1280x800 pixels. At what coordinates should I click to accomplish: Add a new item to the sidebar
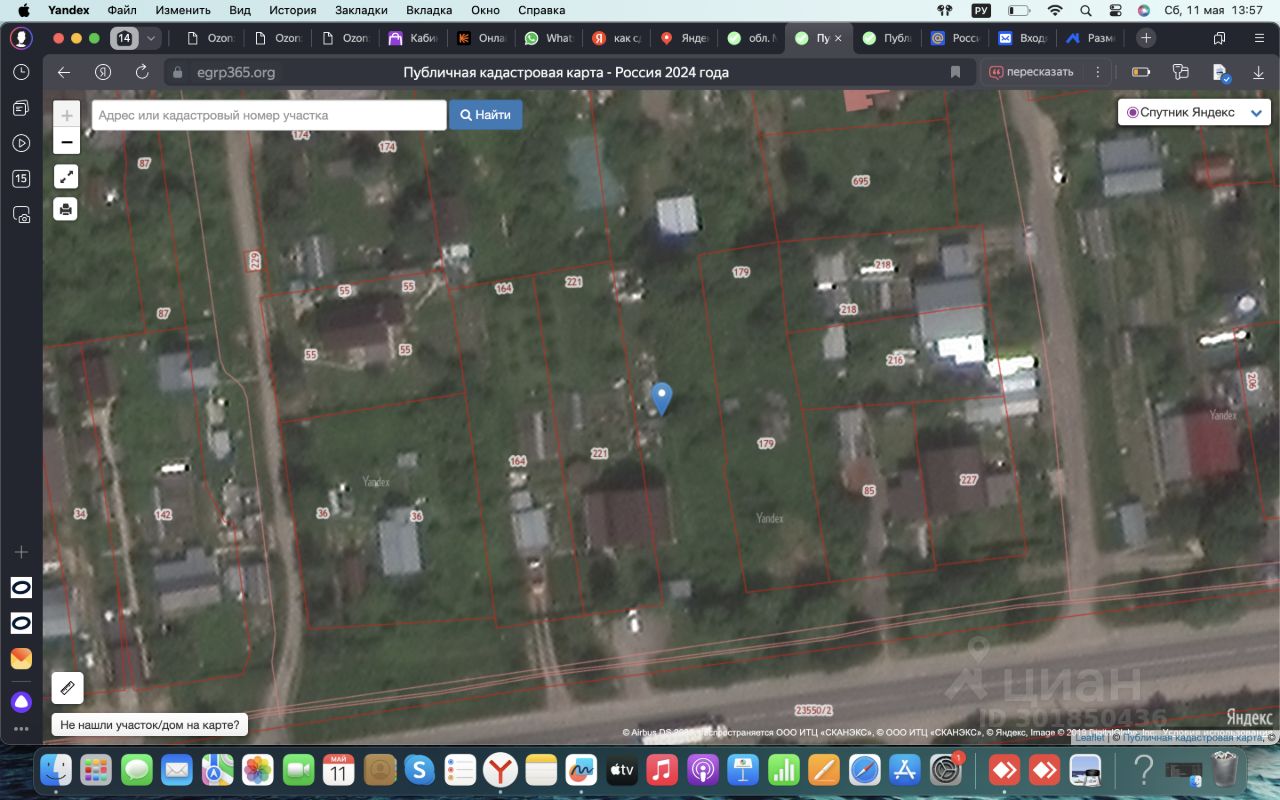tap(21, 552)
